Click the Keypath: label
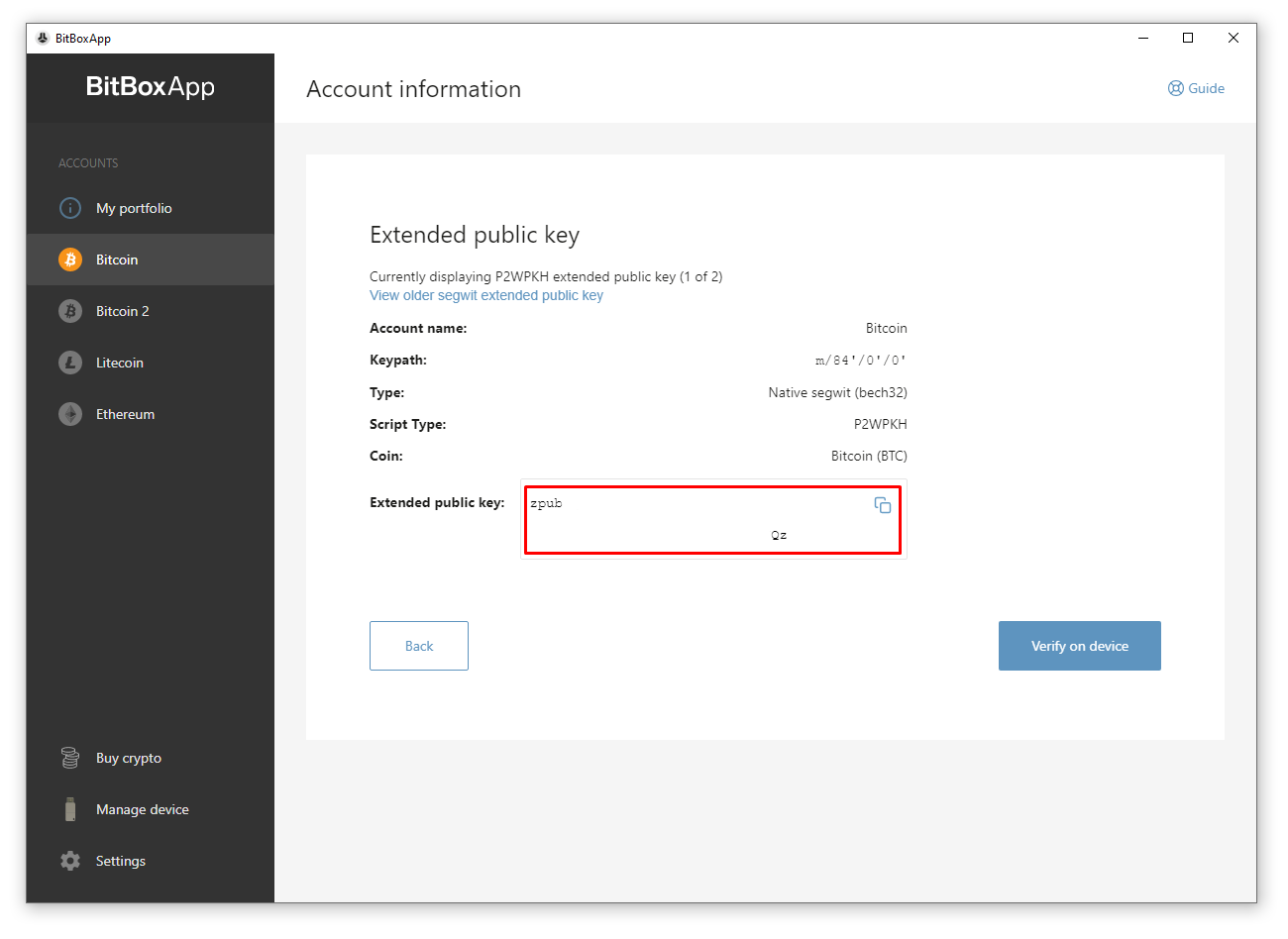Screen dimensions: 1288x939 [x=398, y=360]
